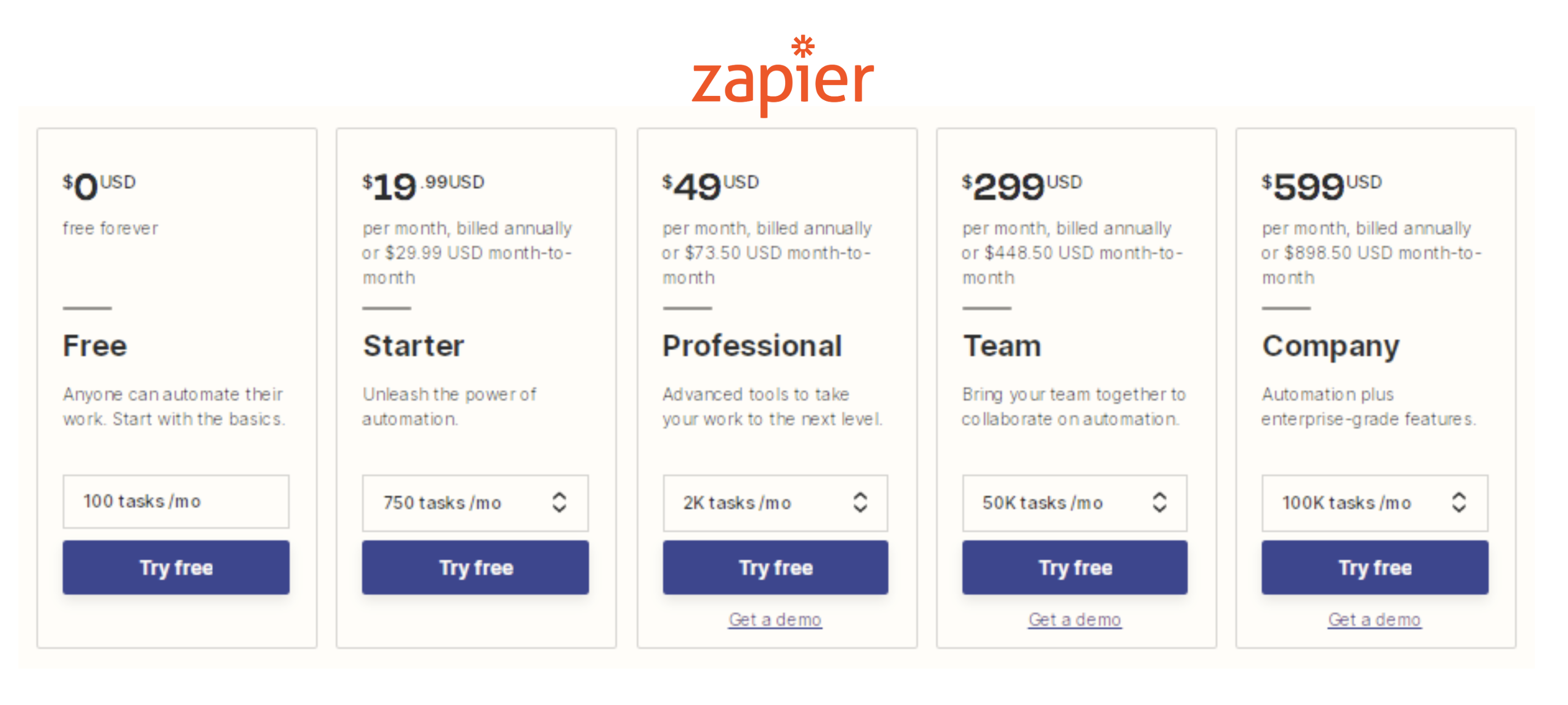Open the 100K tasks/mo dropdown

pyautogui.click(x=1374, y=503)
